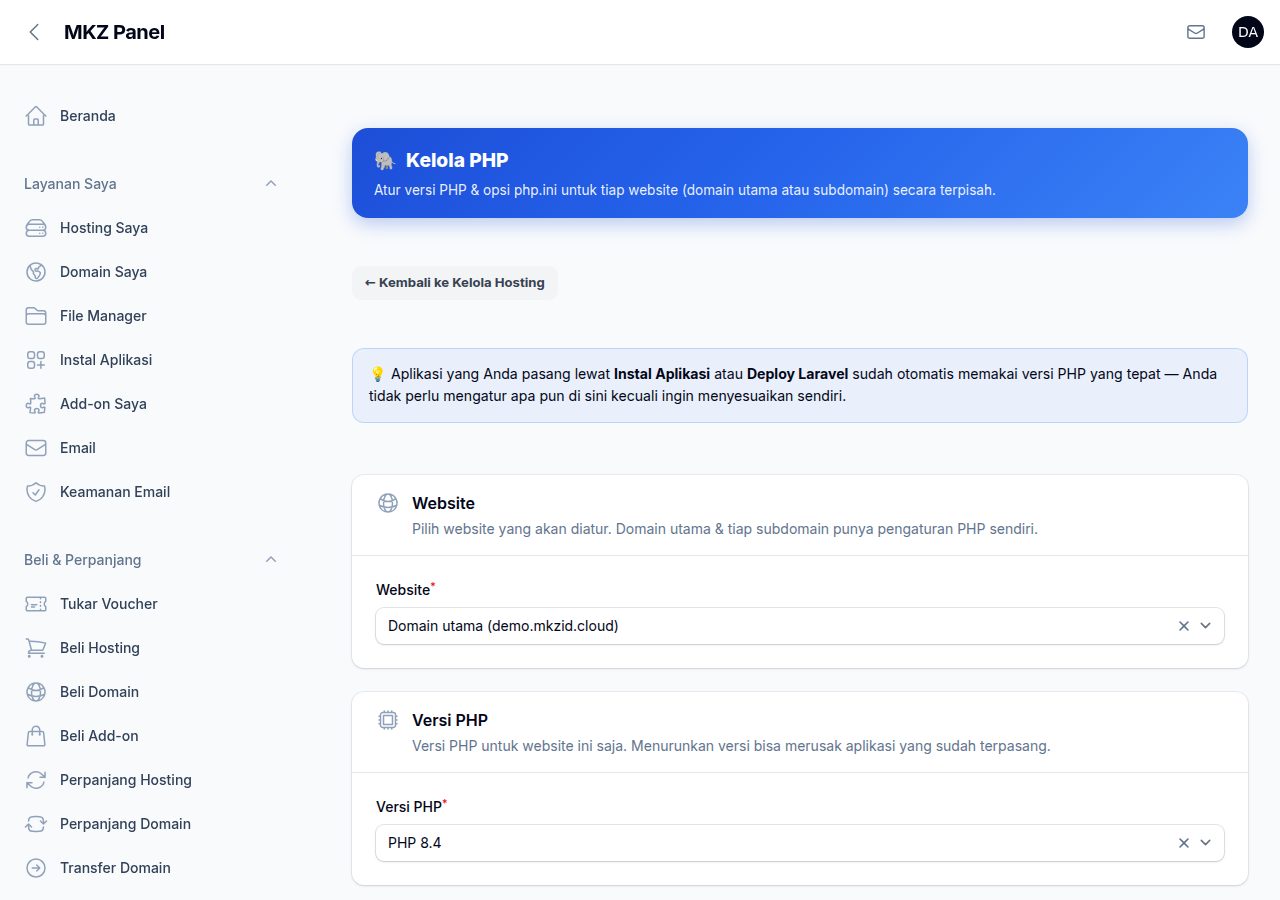Click the Tukar Voucher ticket icon
Screen dimensions: 1280x900
point(36,604)
